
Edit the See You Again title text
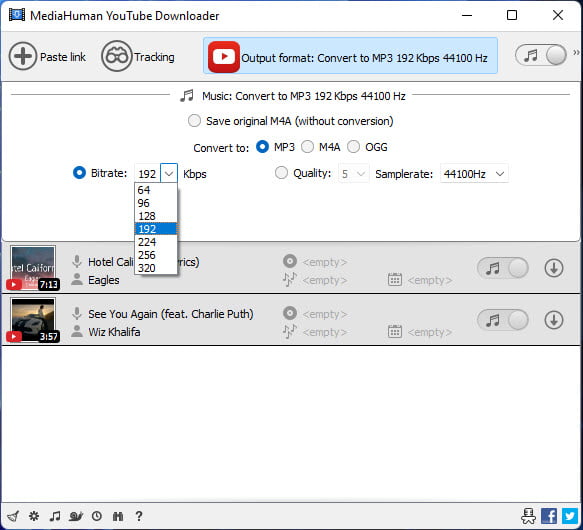(x=171, y=314)
